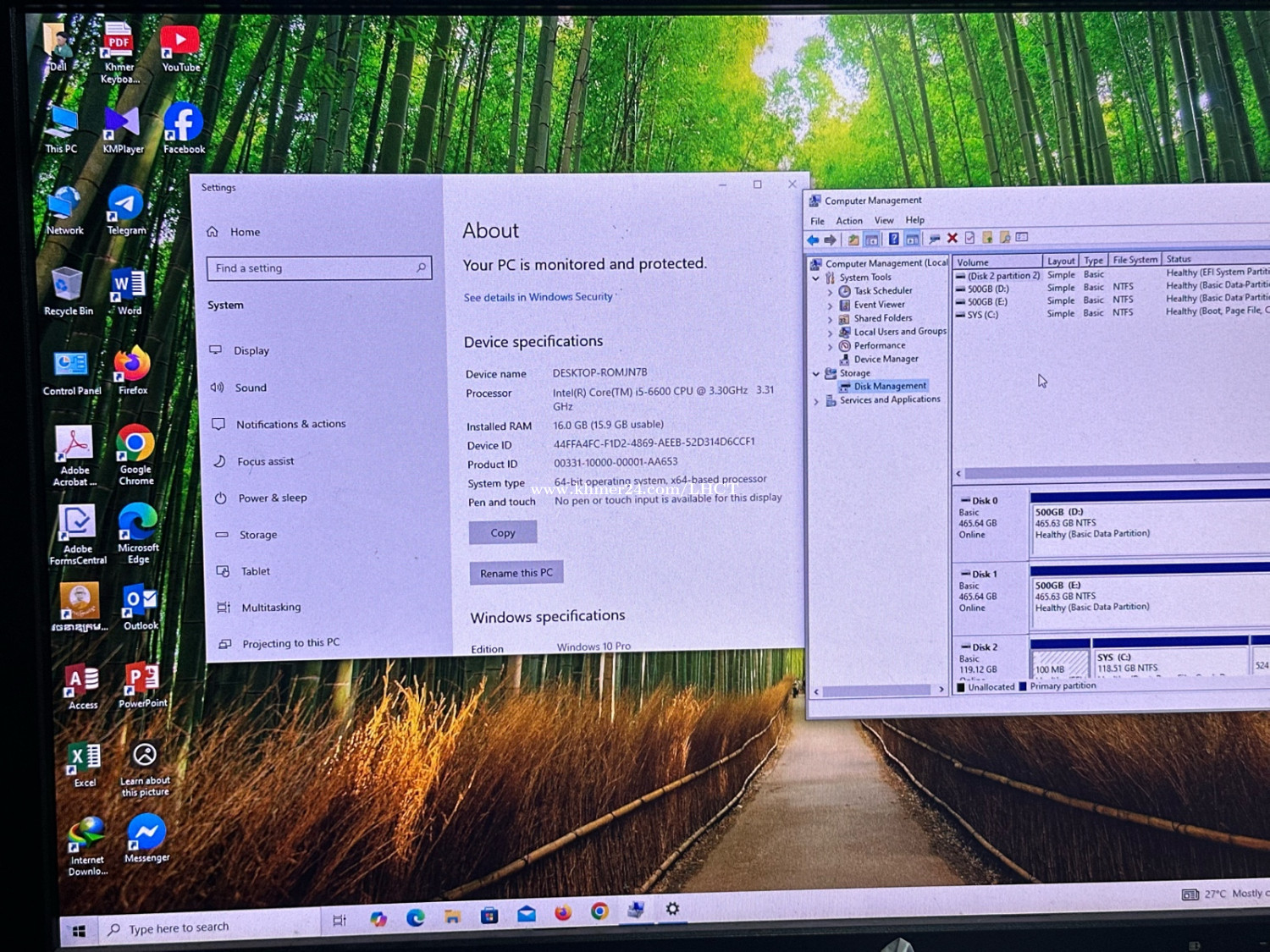Screen dimensions: 1270x952
Task: Open Projecting to this PC settings
Action: (x=279, y=644)
